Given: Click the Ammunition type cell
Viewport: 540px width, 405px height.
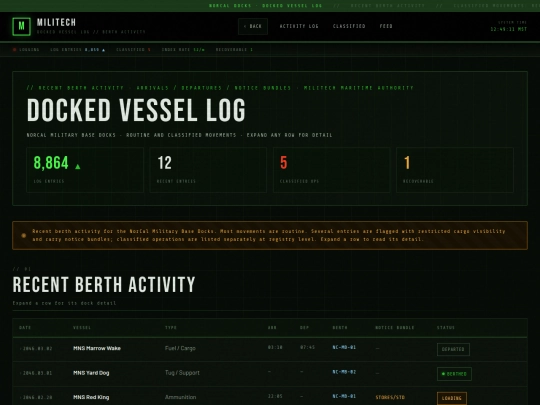Looking at the screenshot, I should pos(180,397).
